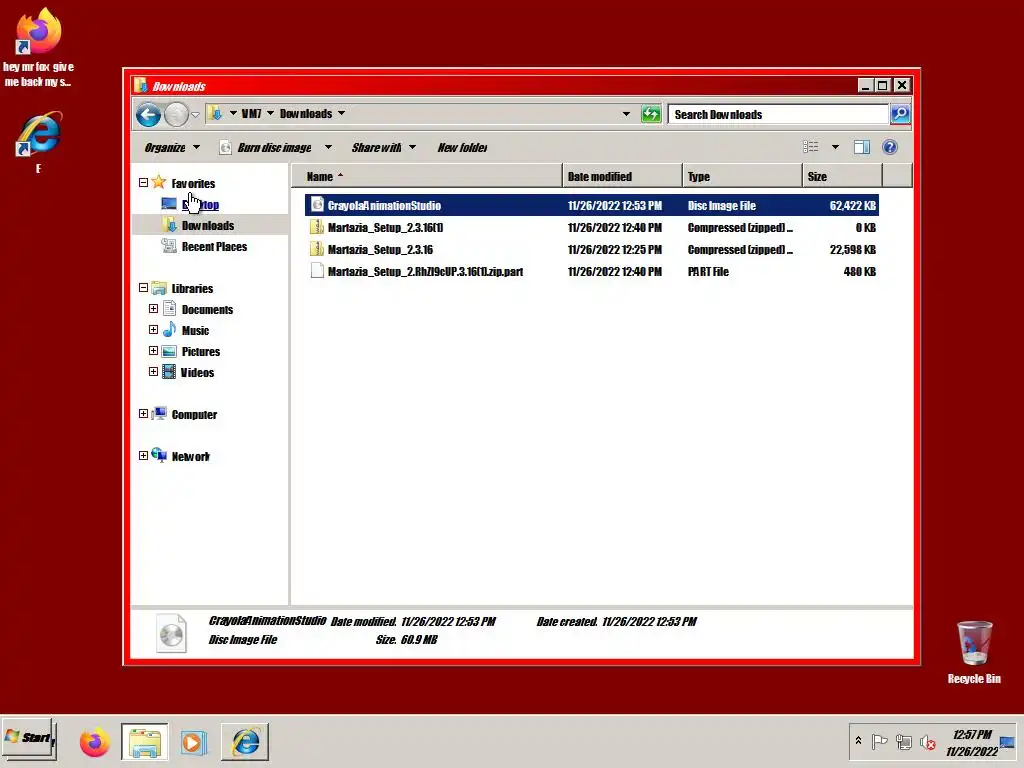The image size is (1024, 768).
Task: Expand the Computer node
Action: pos(143,414)
